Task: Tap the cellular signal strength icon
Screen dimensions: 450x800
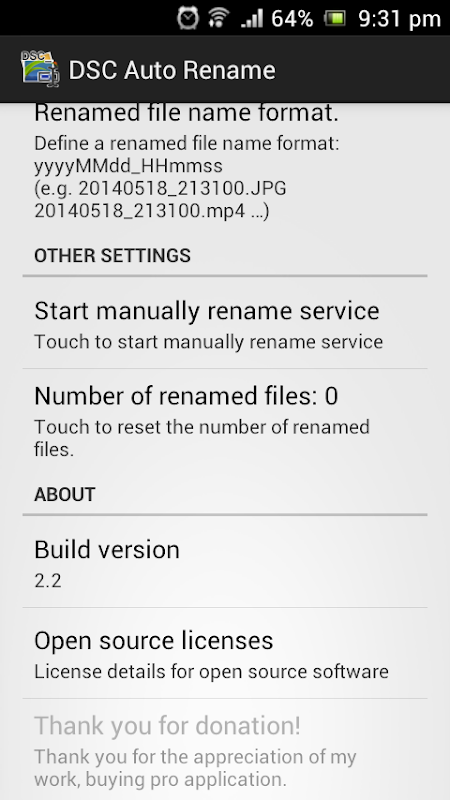Action: click(252, 19)
